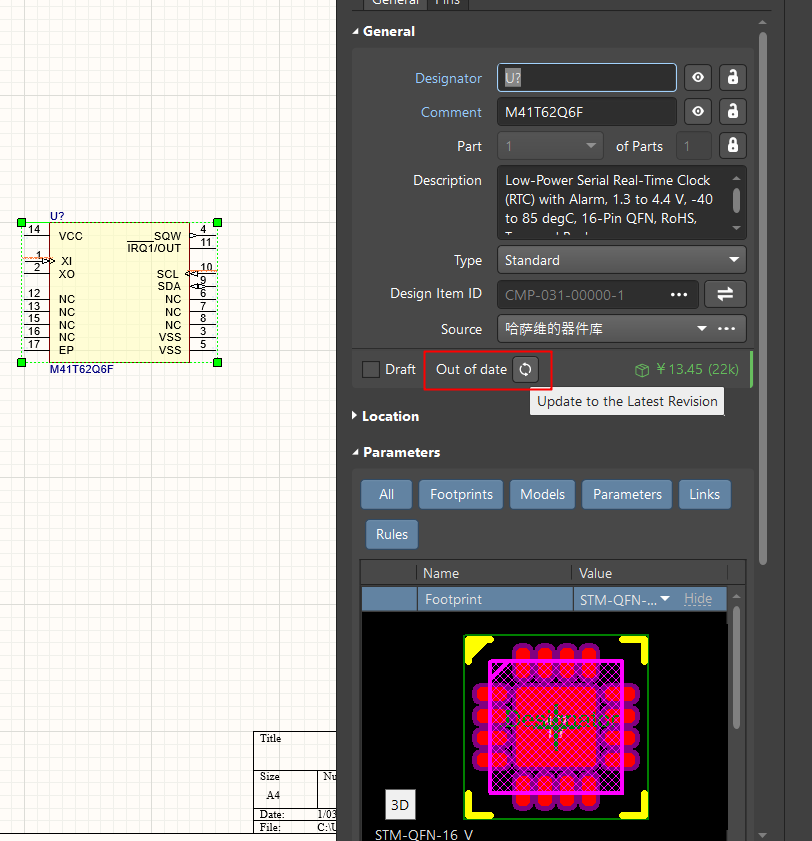Screen dimensions: 812x841
Task: Click the bottom-left green selection handle
Action: click(x=21, y=363)
